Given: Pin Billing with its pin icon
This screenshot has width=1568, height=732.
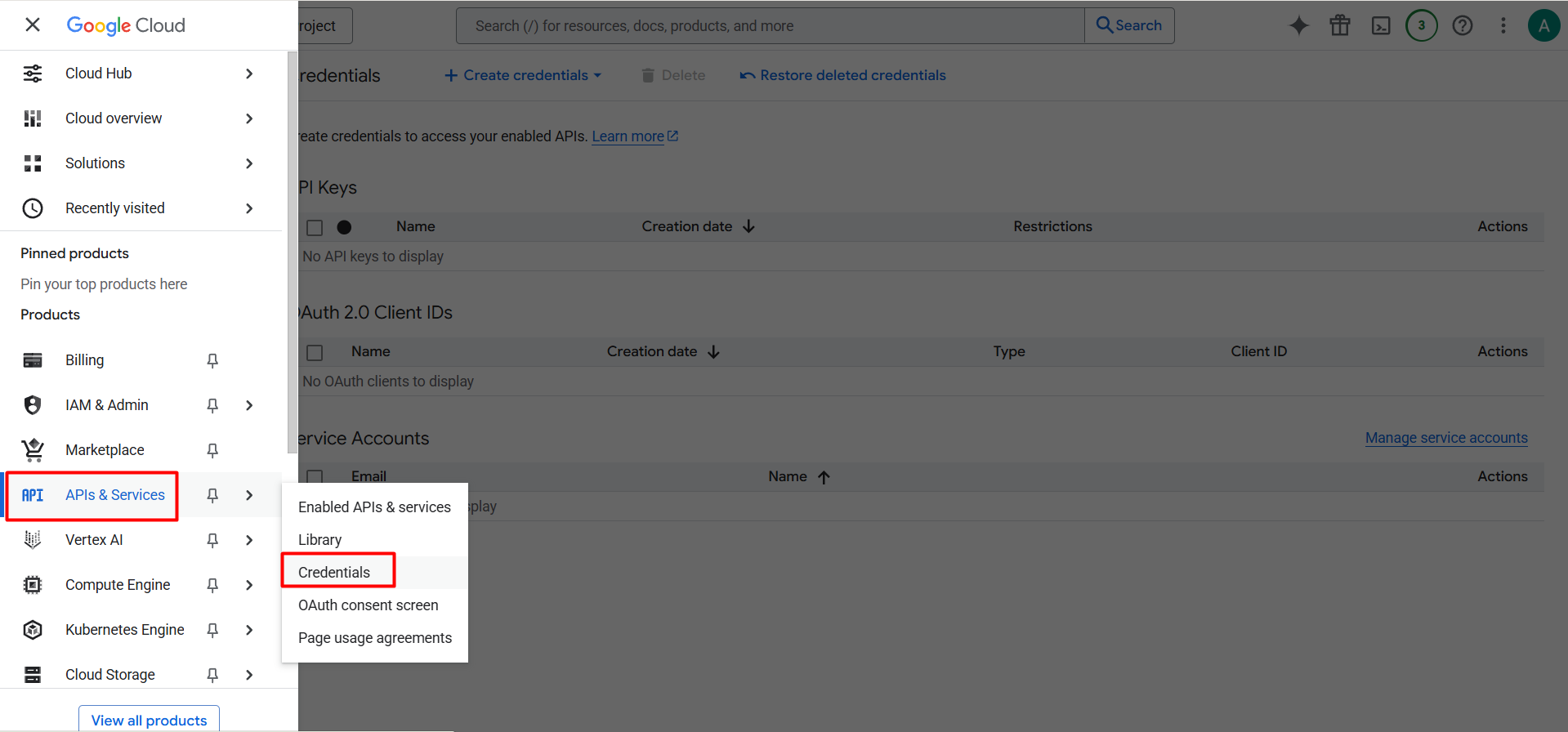Looking at the screenshot, I should point(212,360).
